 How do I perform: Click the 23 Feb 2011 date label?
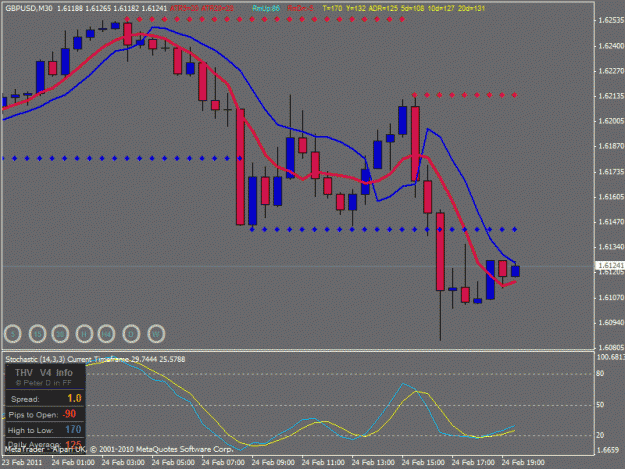[22, 463]
